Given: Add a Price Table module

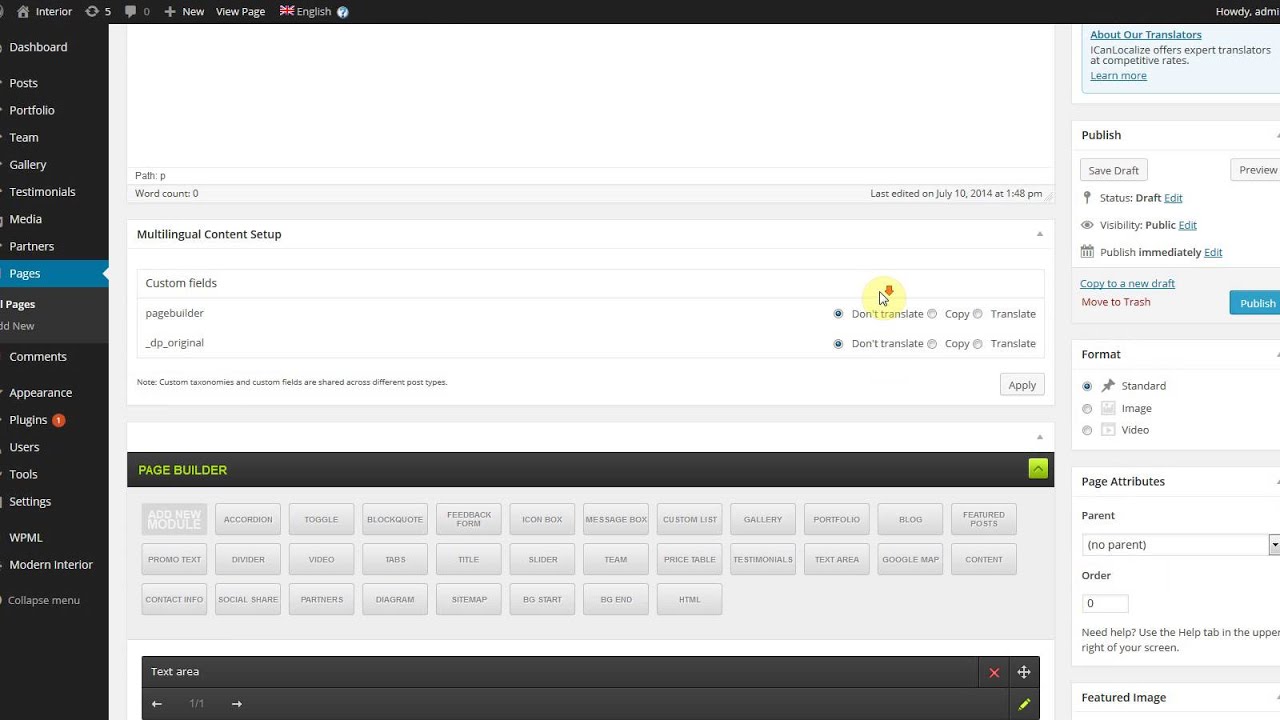Looking at the screenshot, I should [x=690, y=559].
